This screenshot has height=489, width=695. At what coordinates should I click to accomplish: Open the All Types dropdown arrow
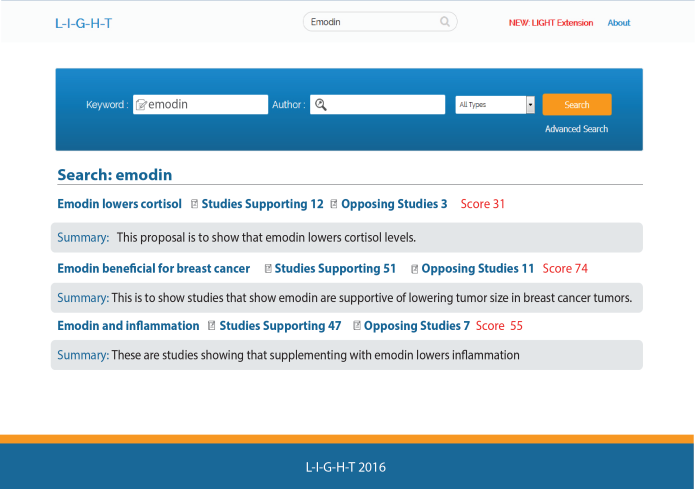530,105
